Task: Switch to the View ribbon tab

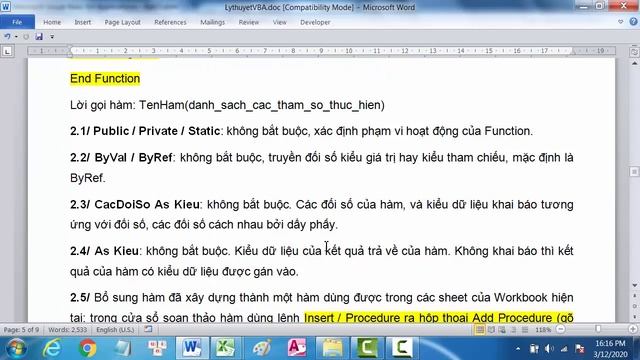Action: coord(280,22)
